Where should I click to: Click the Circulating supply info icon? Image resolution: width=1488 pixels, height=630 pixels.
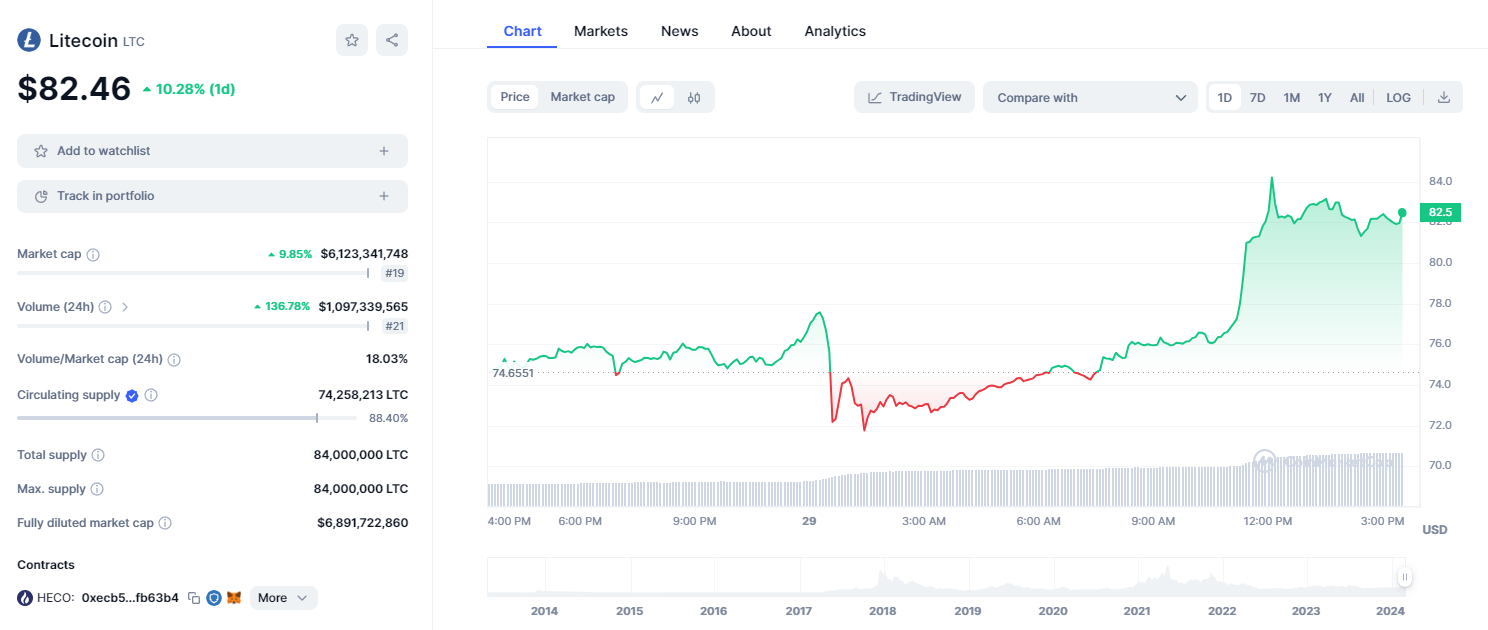click(x=151, y=396)
